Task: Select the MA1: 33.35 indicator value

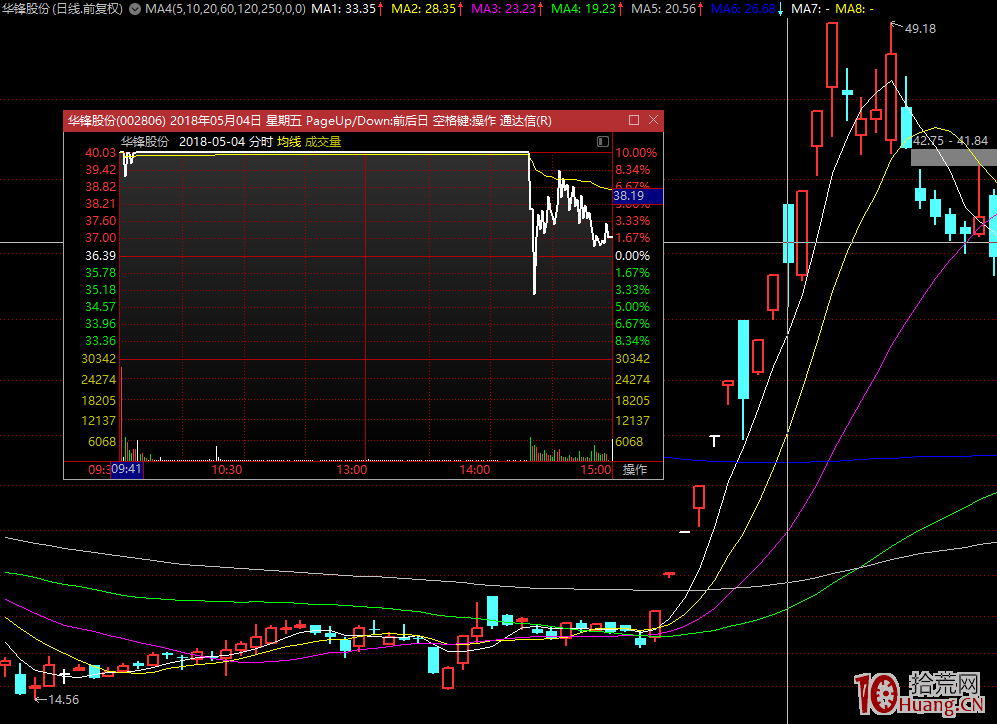Action: tap(347, 9)
